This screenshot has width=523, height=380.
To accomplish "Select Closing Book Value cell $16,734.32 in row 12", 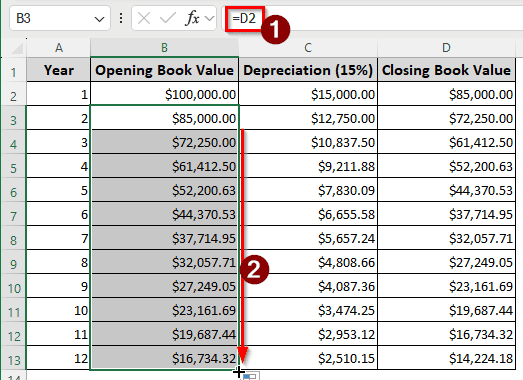I will point(446,334).
